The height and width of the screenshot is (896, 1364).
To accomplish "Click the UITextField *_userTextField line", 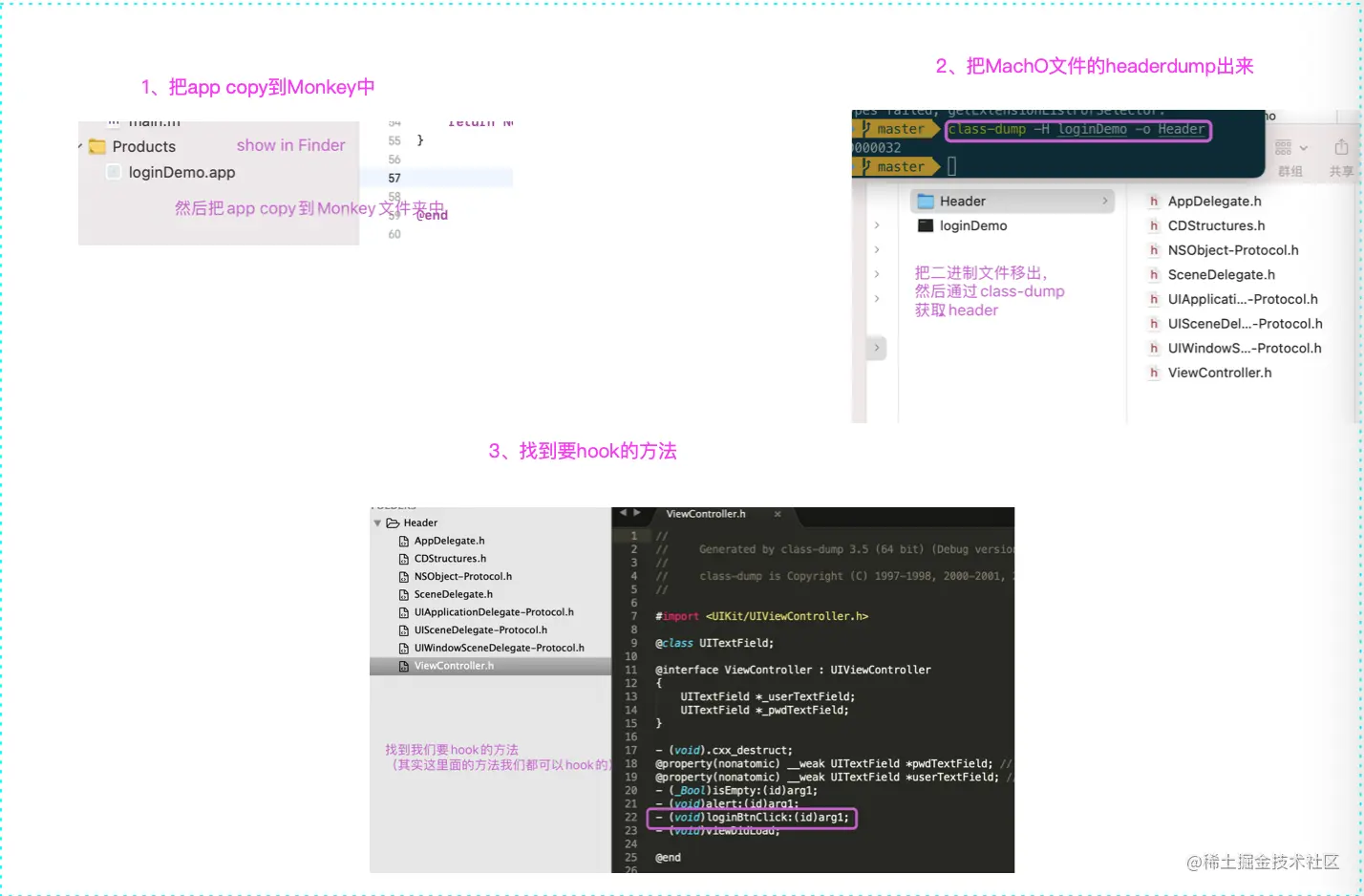I will (x=768, y=696).
